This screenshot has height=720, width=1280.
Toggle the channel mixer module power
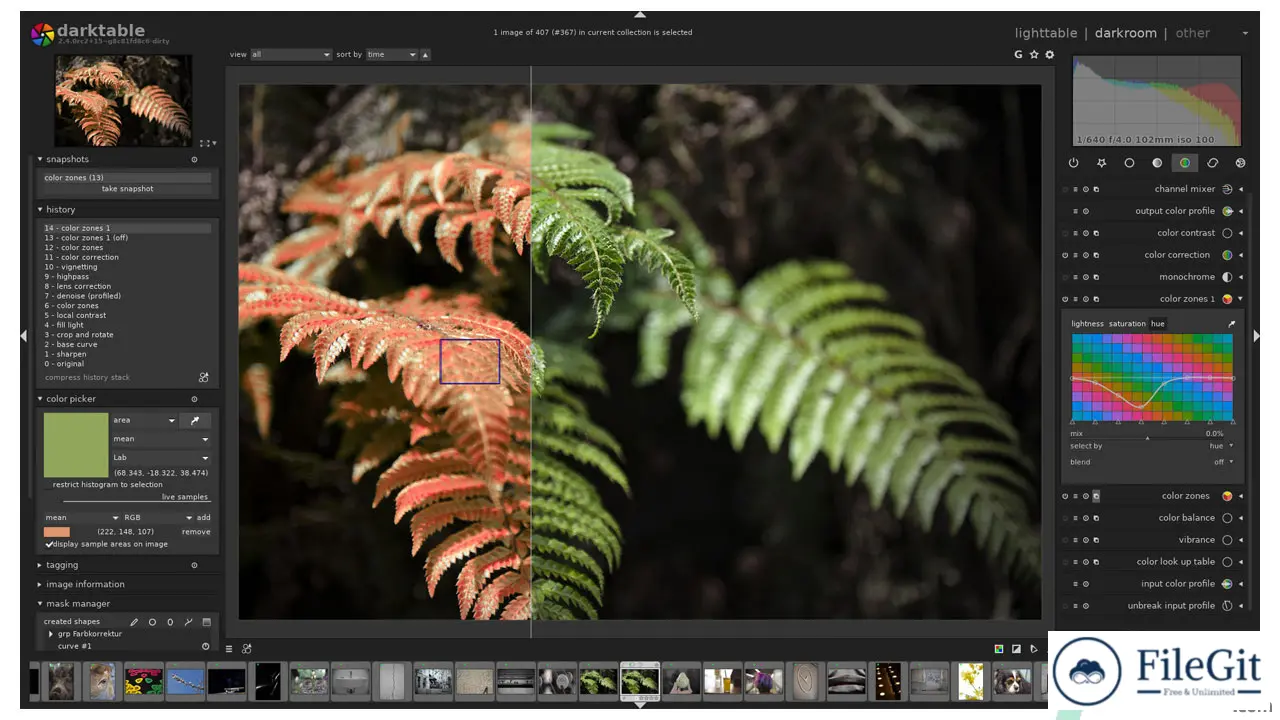pyautogui.click(x=1066, y=189)
